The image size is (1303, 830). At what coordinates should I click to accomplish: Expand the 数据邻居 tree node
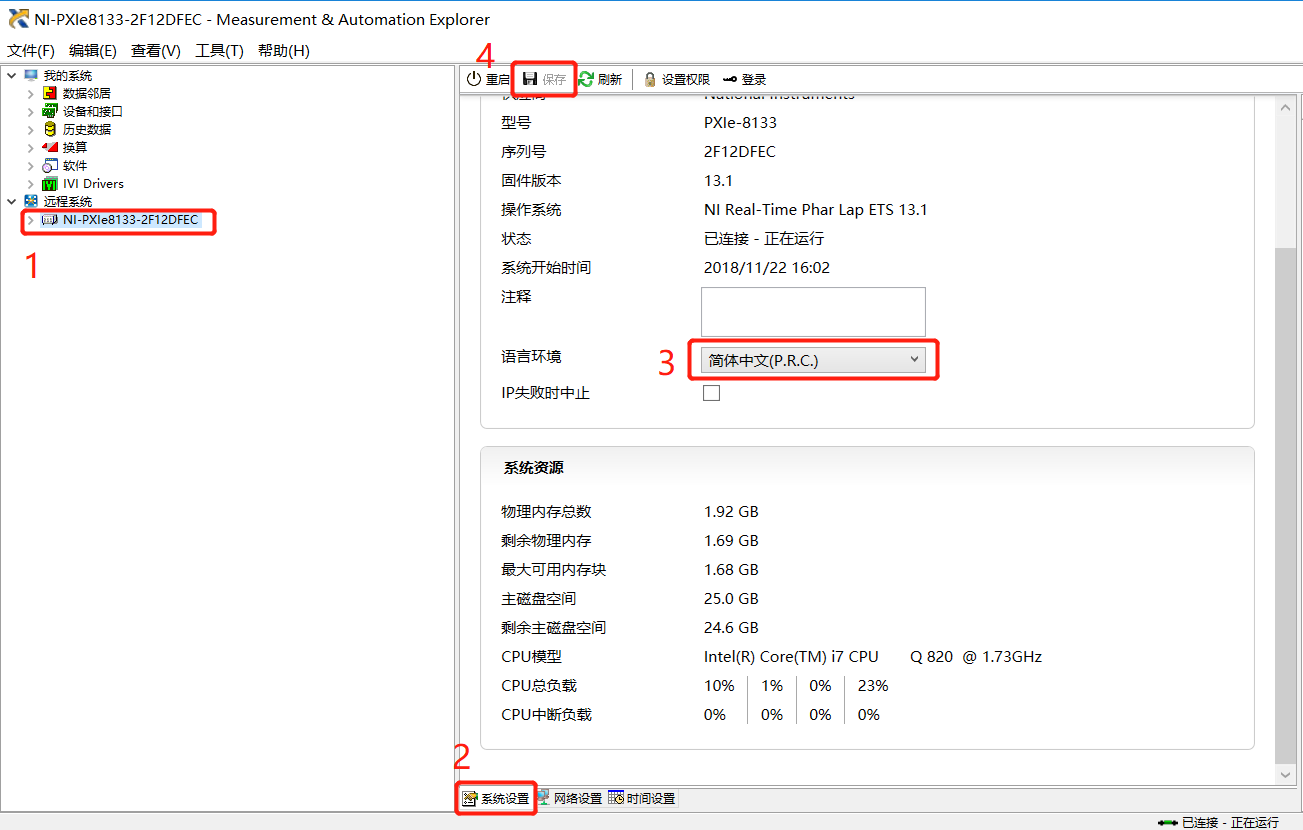click(x=30, y=94)
